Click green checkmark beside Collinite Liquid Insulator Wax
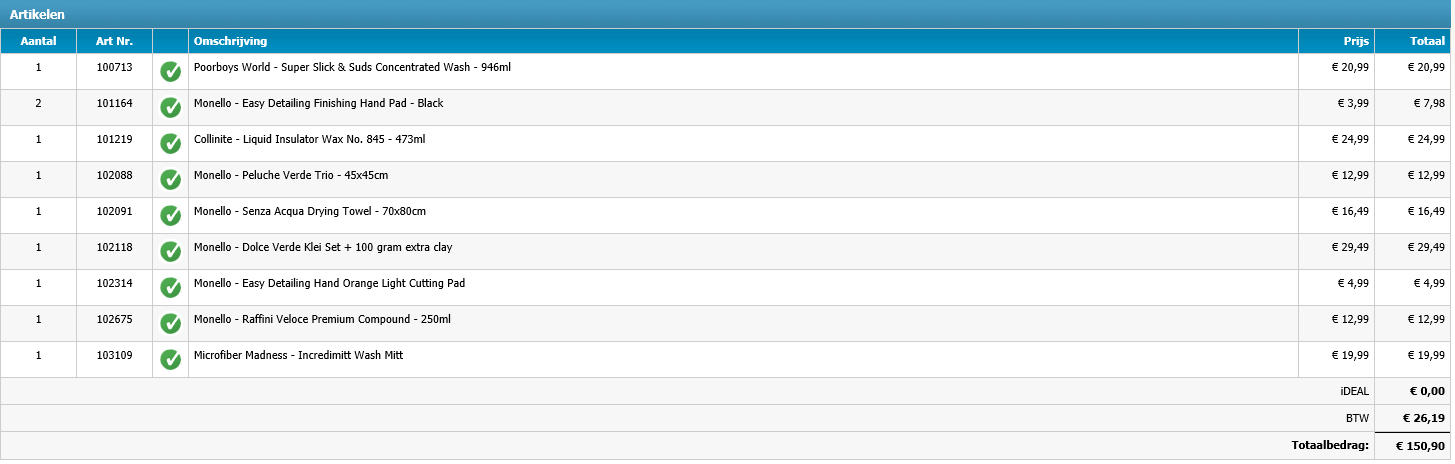The width and height of the screenshot is (1455, 464). (x=170, y=144)
